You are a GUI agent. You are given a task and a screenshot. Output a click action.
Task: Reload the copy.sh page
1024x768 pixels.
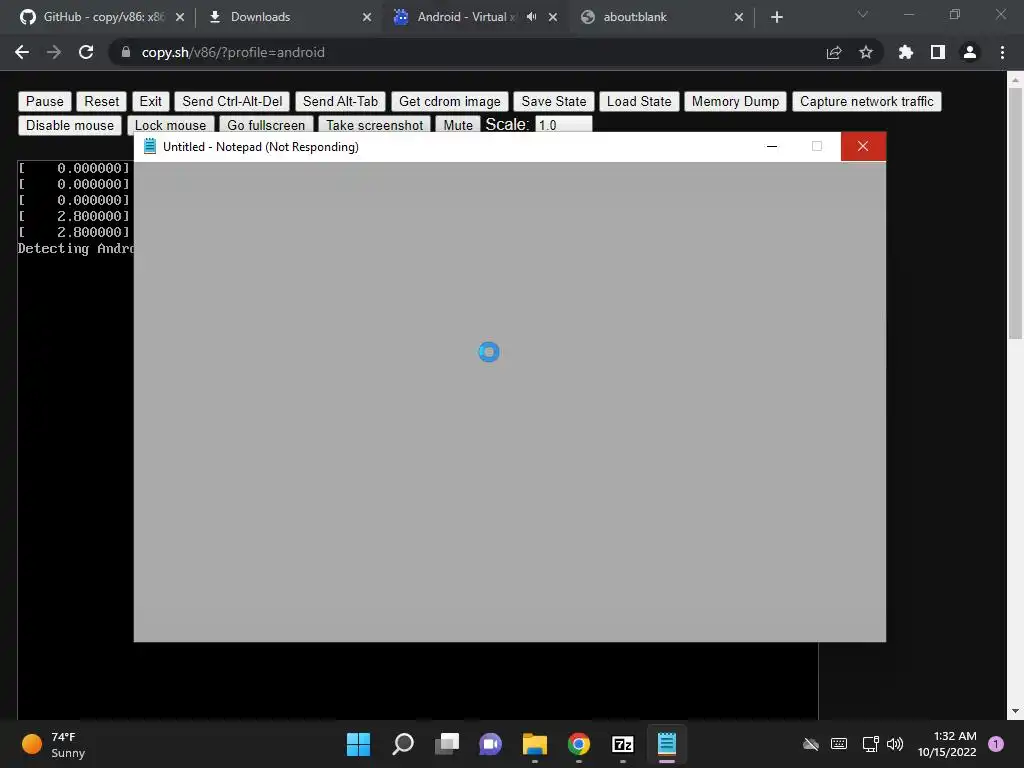click(86, 52)
